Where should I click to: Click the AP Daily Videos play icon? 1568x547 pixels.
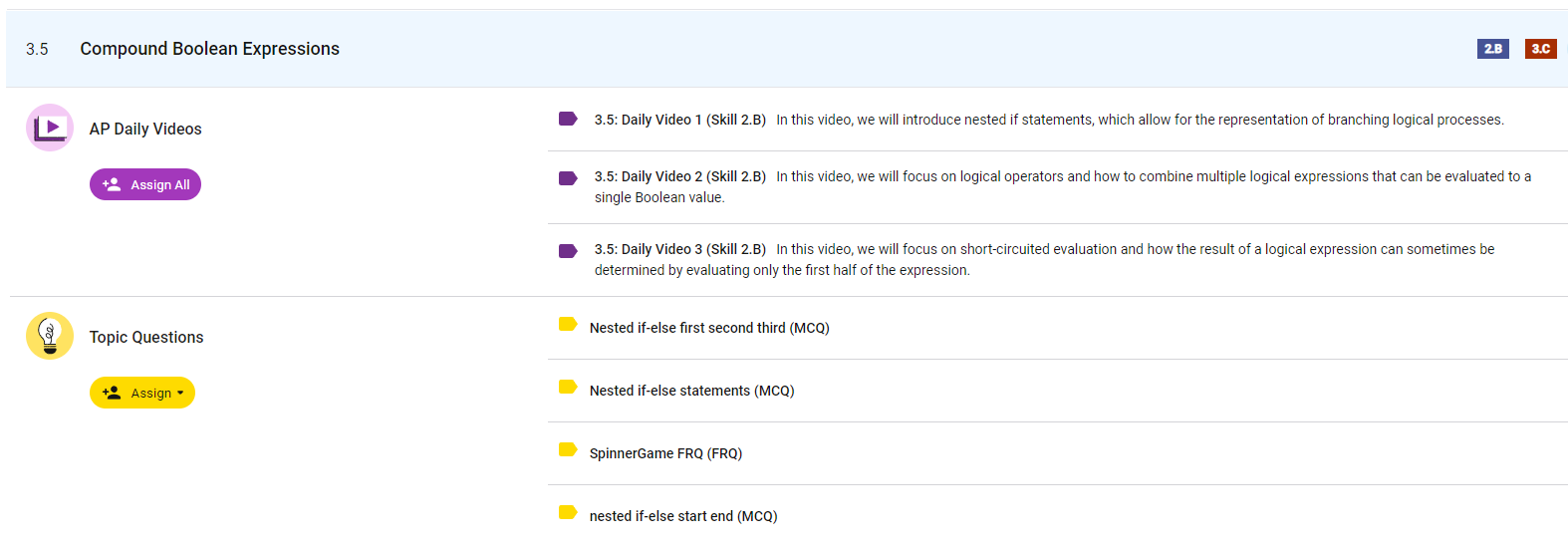click(x=50, y=128)
